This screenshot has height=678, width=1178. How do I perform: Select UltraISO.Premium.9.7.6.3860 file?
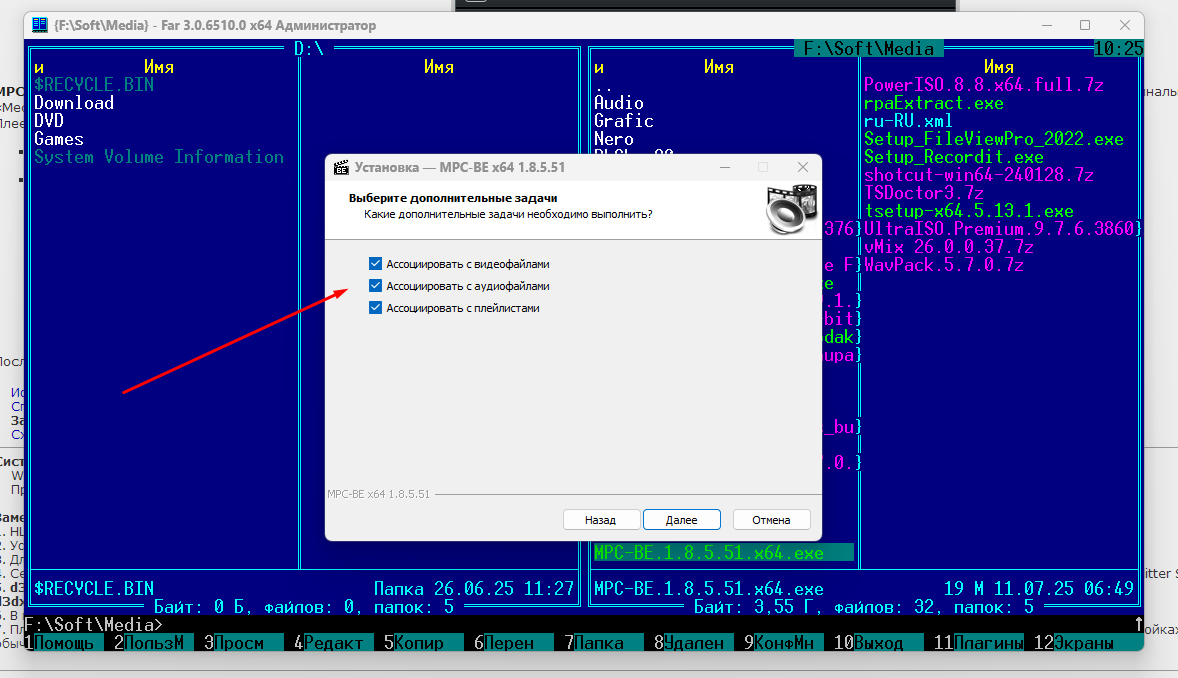pyautogui.click(x=999, y=229)
